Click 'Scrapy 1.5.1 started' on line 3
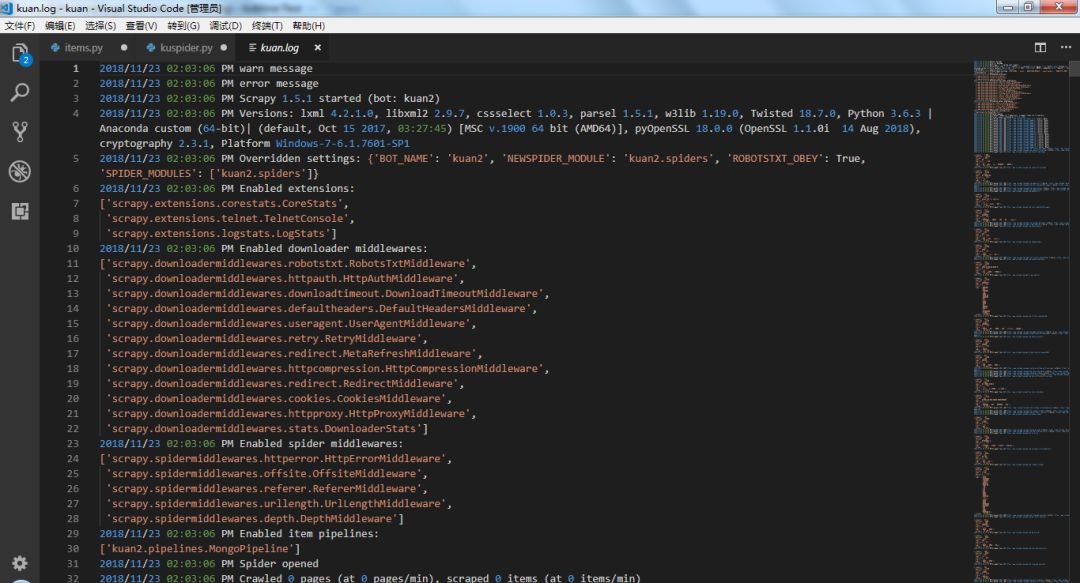Screen dimensions: 1080x583 coord(300,99)
